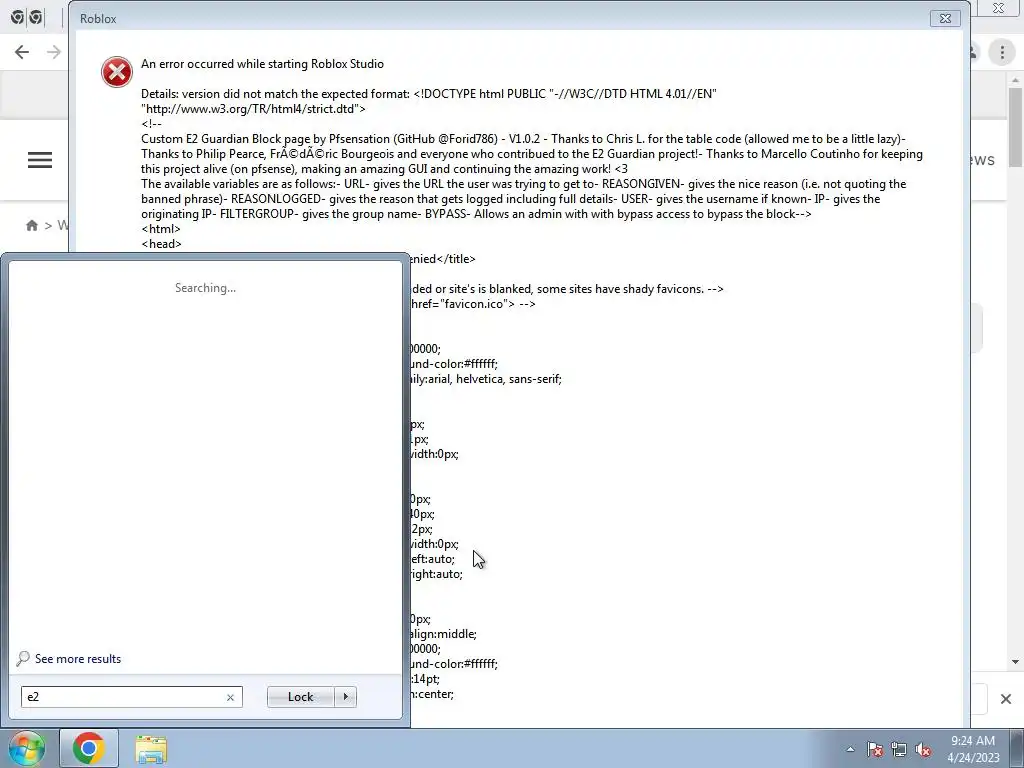Close the Roblox error dialog
Image resolution: width=1024 pixels, height=768 pixels.
[x=945, y=18]
